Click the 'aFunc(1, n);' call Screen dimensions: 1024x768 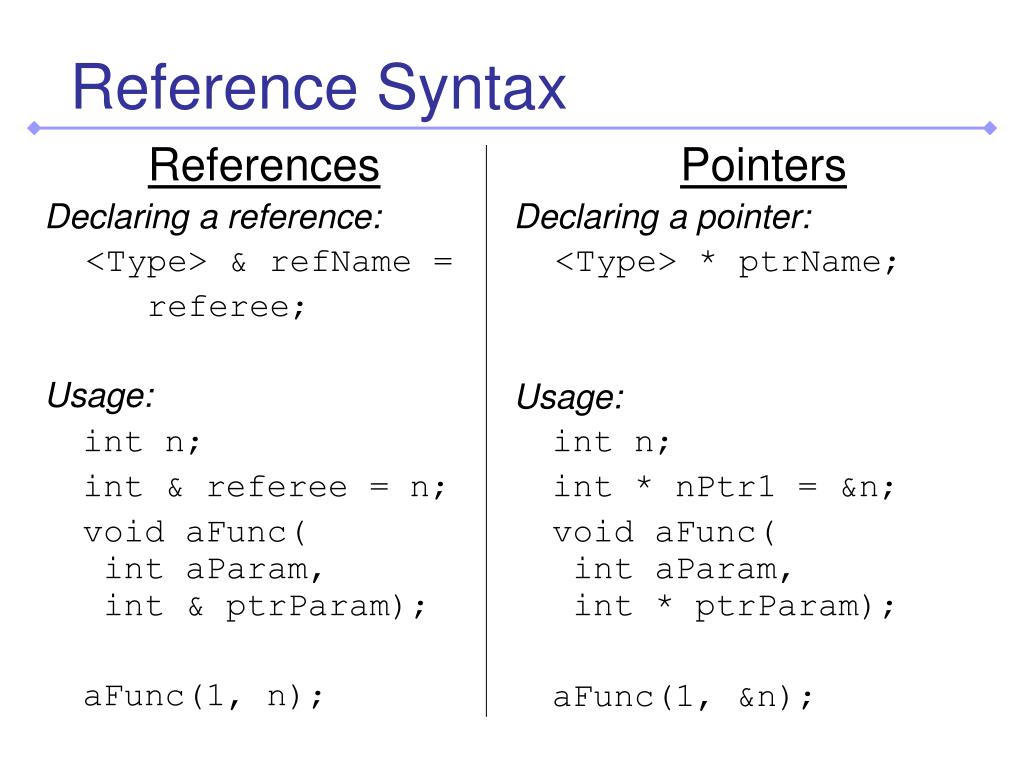(x=204, y=696)
